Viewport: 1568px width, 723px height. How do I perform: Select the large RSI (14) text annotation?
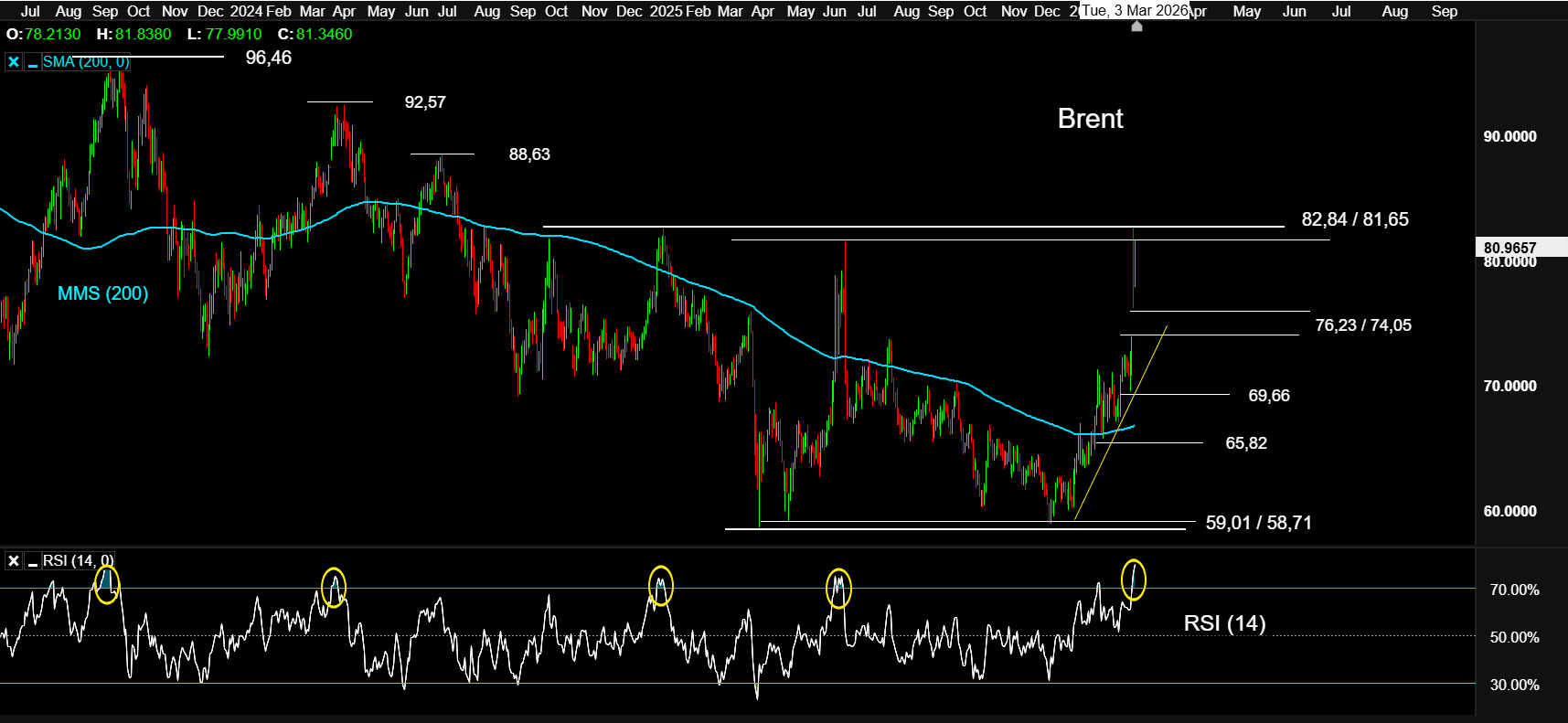coord(1224,623)
